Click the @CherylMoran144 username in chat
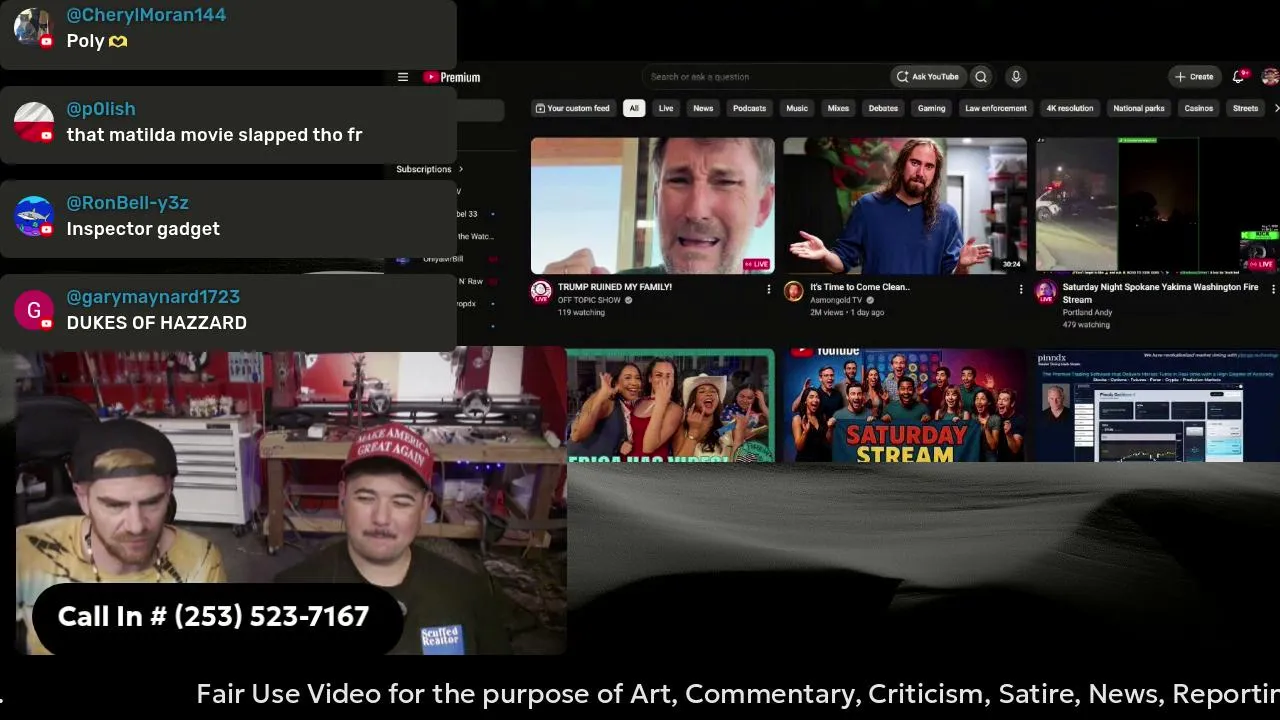This screenshot has width=1280, height=720. pos(146,15)
